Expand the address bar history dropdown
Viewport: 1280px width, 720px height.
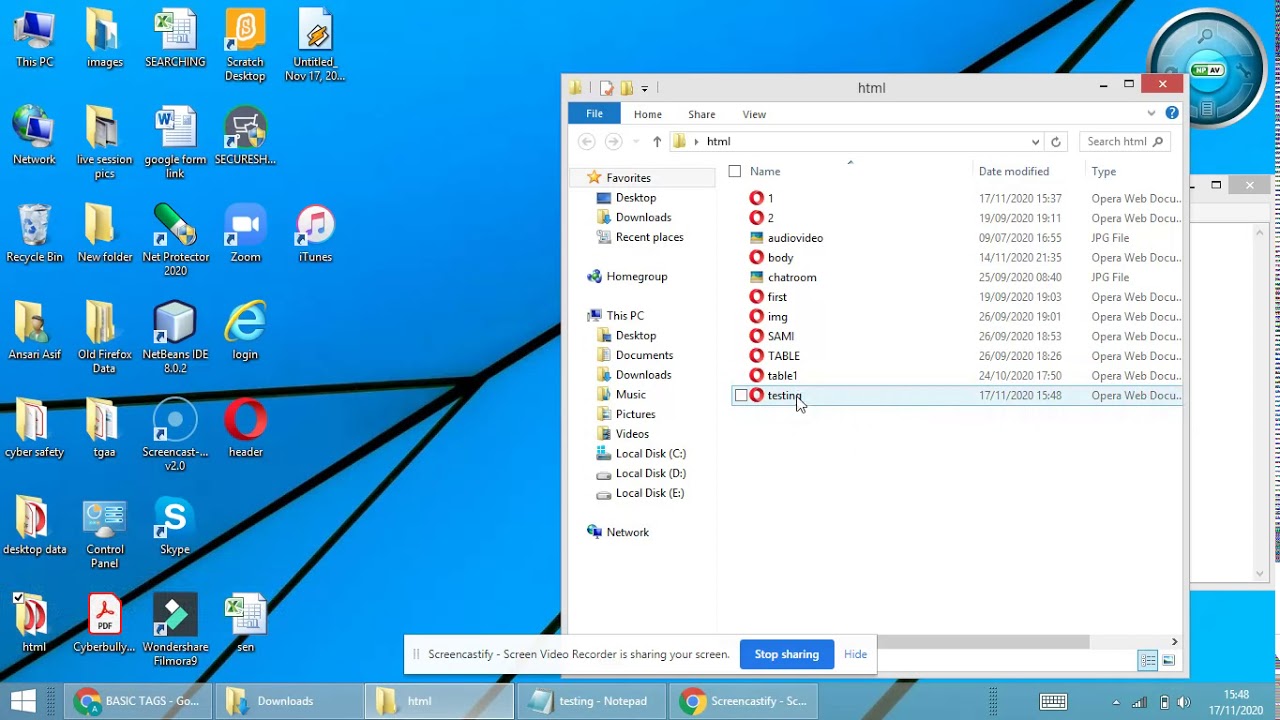[1035, 142]
